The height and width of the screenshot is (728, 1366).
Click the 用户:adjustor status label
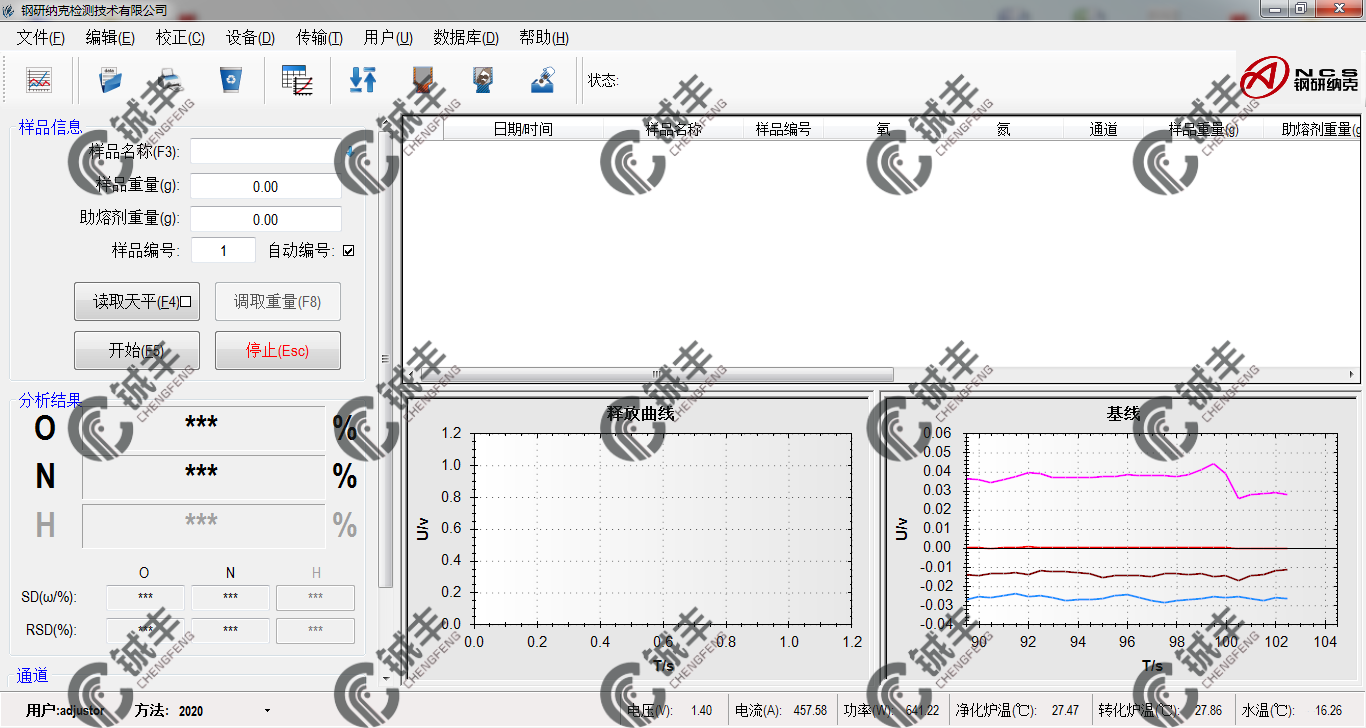(65, 711)
